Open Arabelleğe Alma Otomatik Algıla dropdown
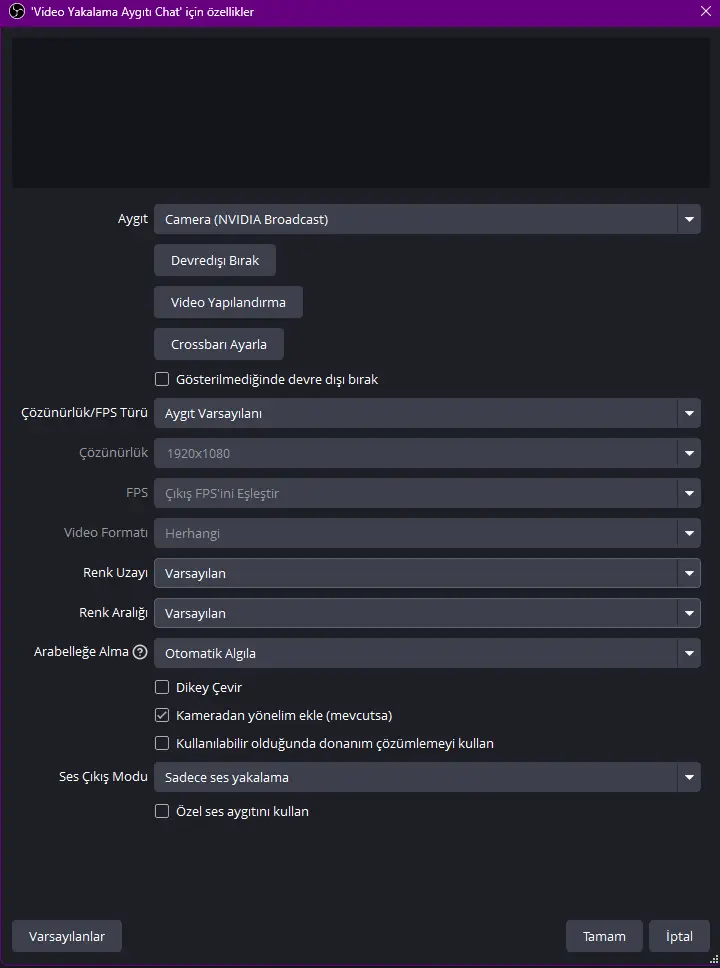720x968 pixels. [427, 653]
